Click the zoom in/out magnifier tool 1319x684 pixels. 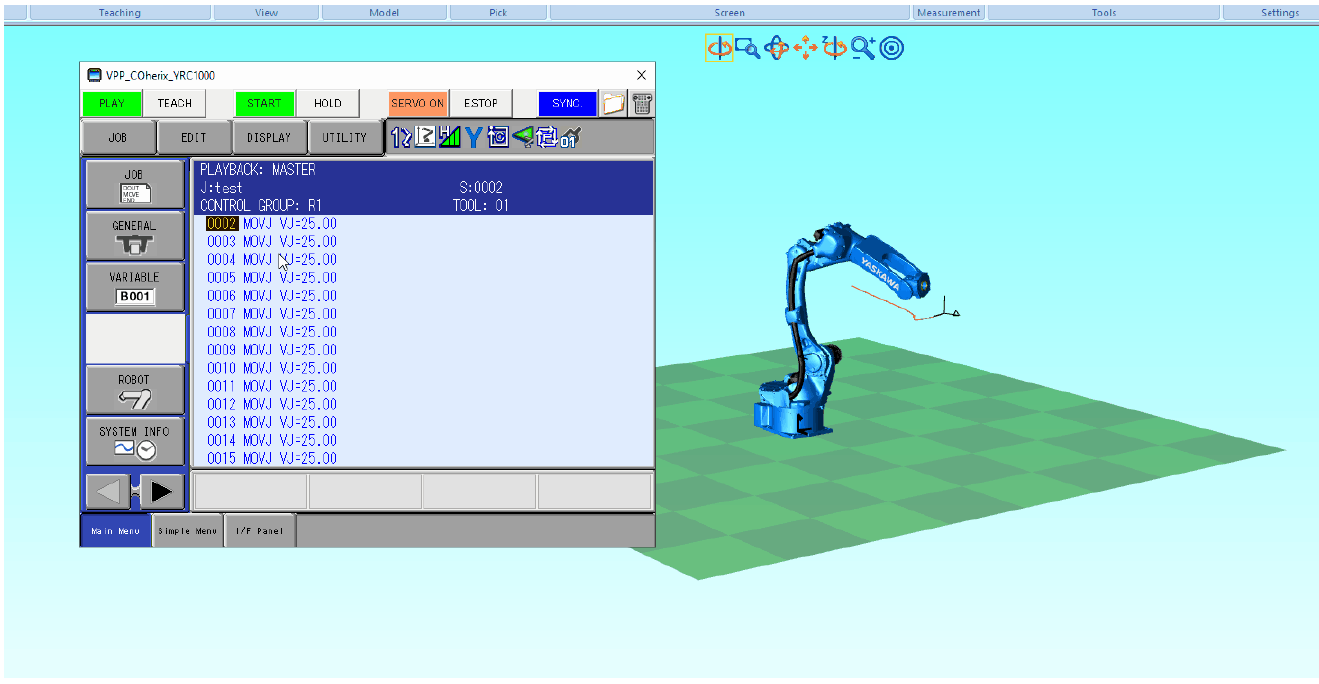click(863, 48)
